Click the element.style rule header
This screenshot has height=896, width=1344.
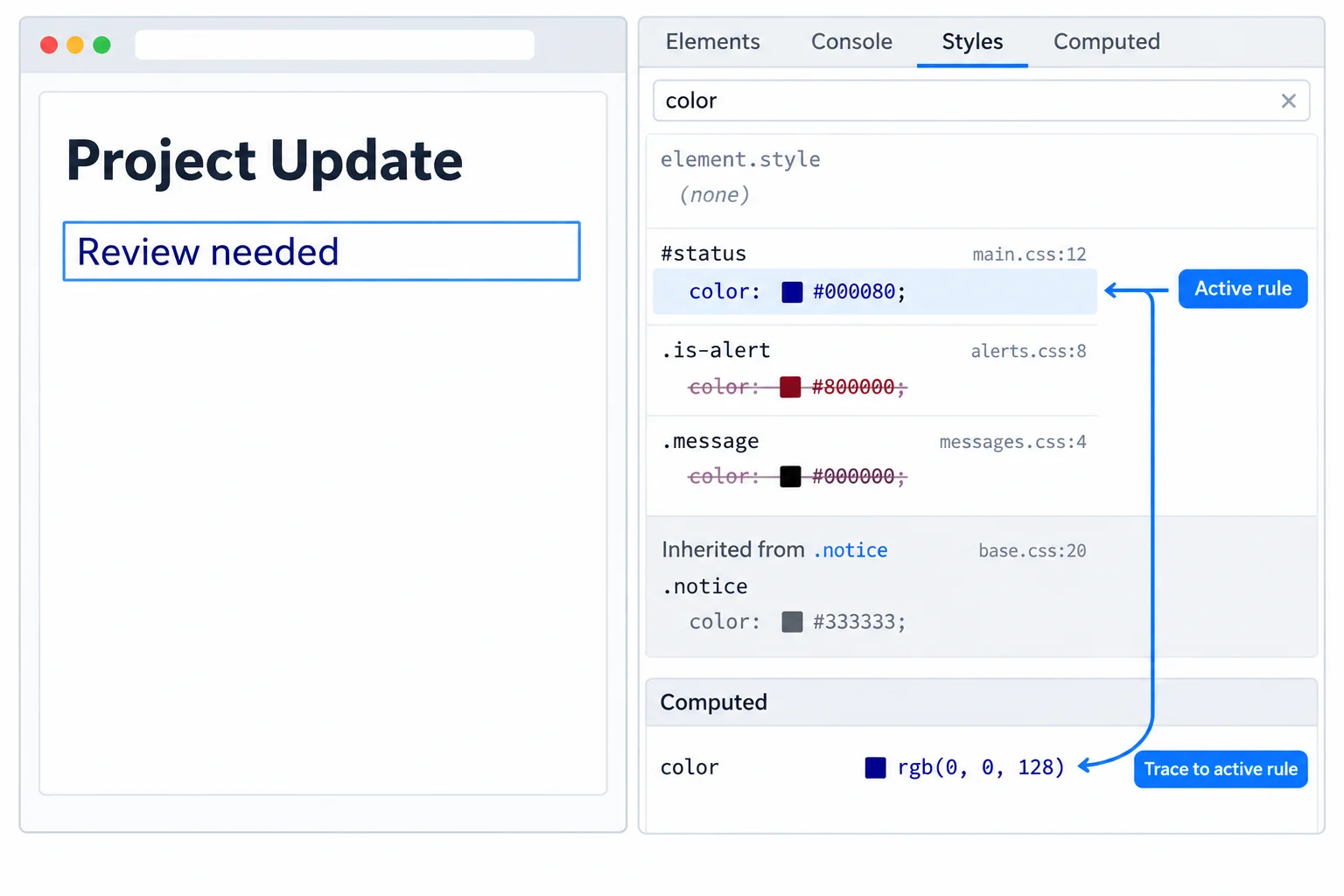[740, 159]
